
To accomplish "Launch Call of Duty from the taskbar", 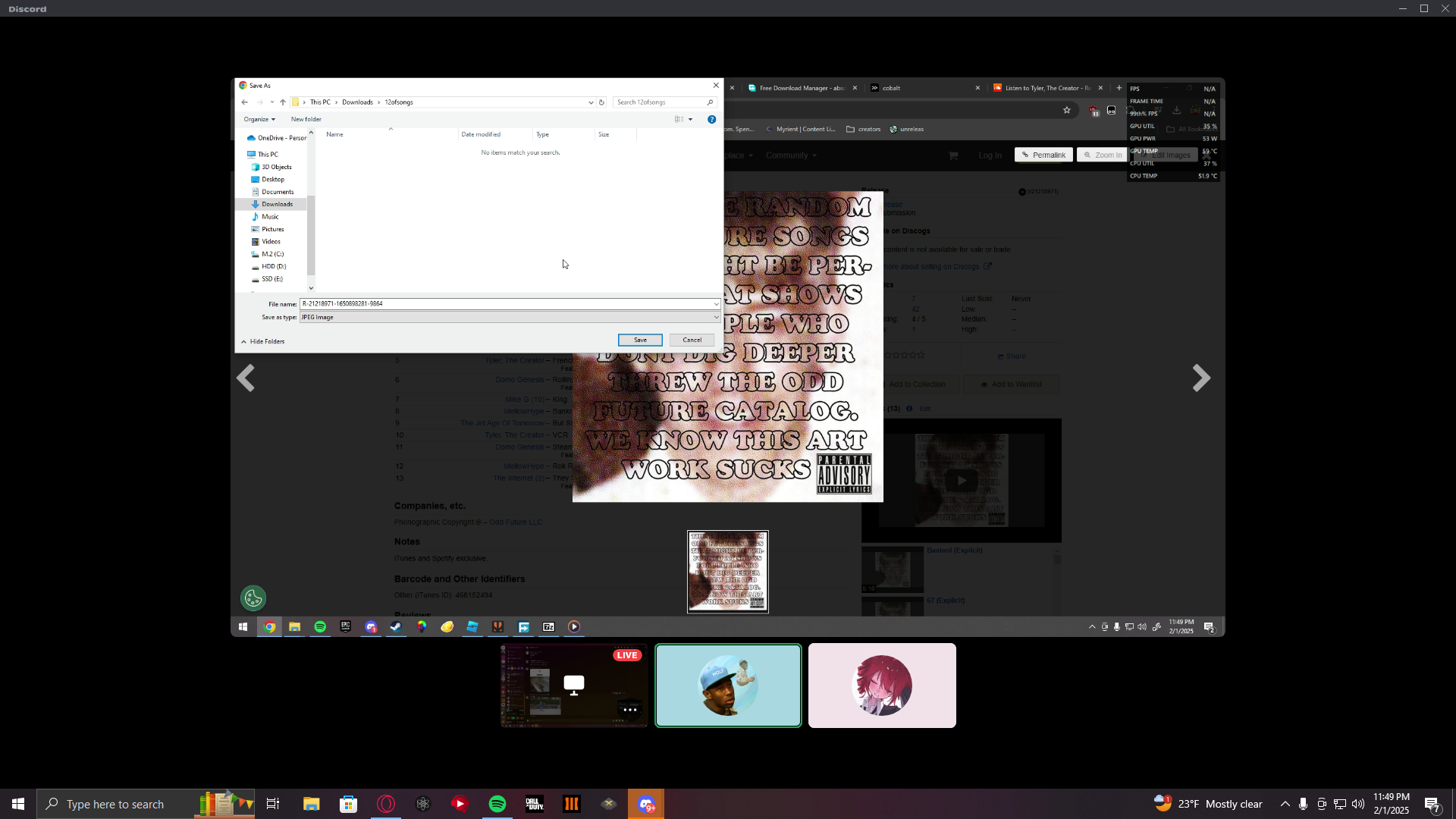I will [x=535, y=804].
